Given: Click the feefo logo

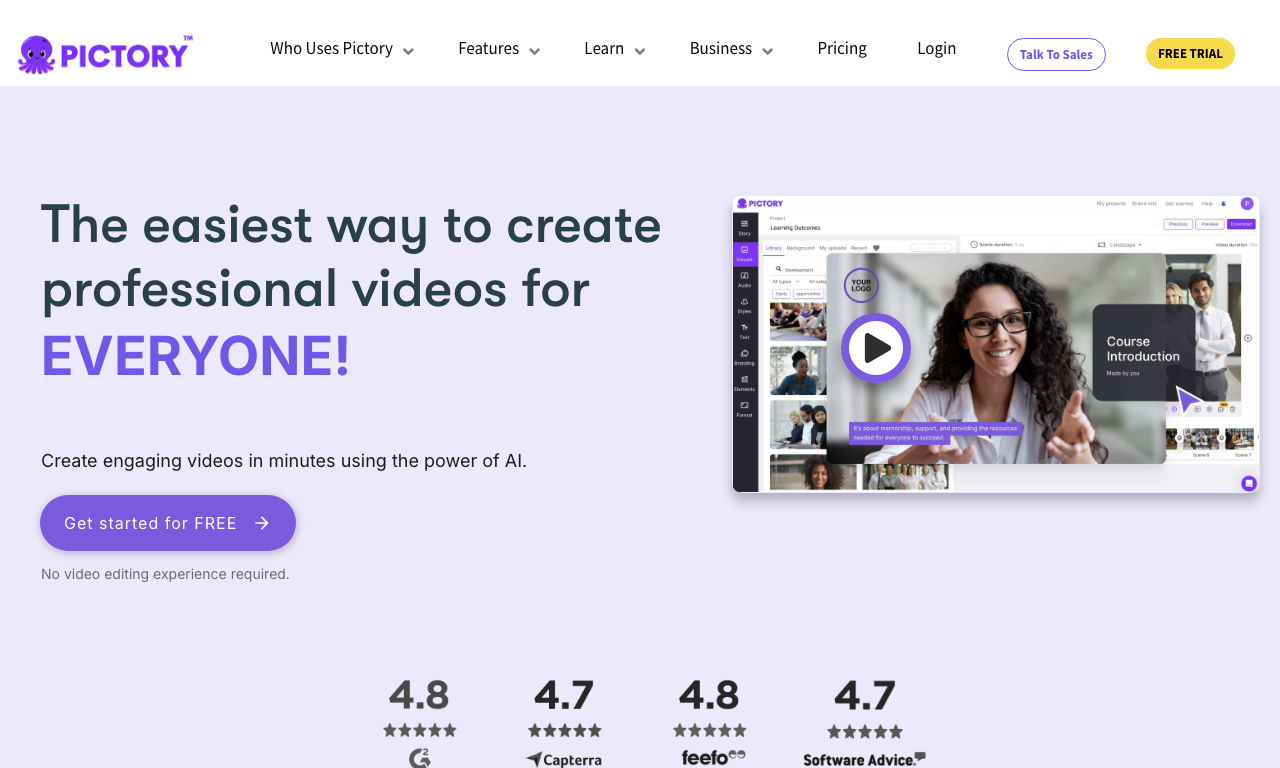Looking at the screenshot, I should pyautogui.click(x=713, y=757).
